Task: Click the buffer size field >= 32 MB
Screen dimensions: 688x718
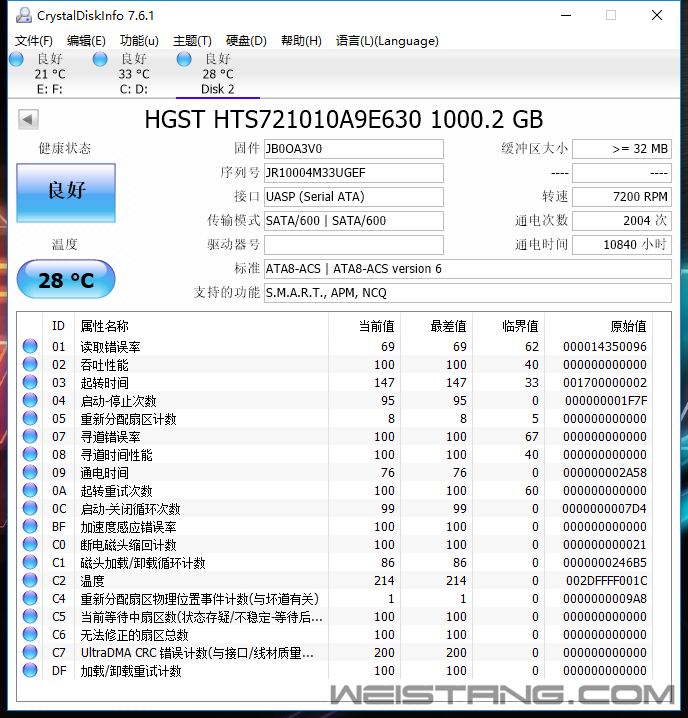Action: click(622, 149)
